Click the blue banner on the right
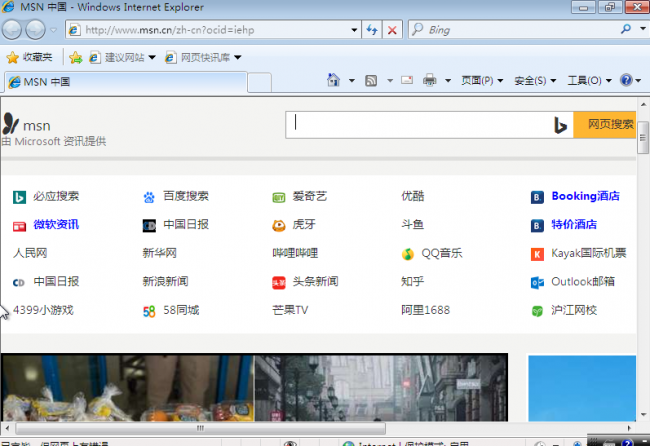The width and height of the screenshot is (650, 446). point(582,388)
